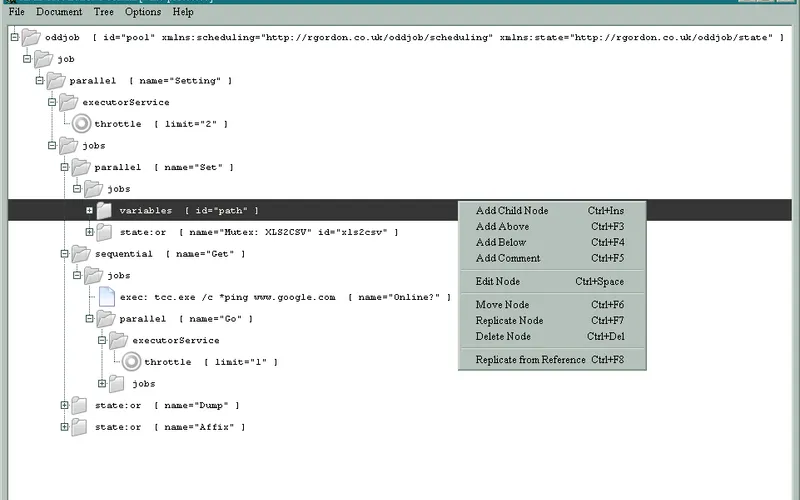Open the Tree menu
The width and height of the screenshot is (800, 500).
click(104, 11)
